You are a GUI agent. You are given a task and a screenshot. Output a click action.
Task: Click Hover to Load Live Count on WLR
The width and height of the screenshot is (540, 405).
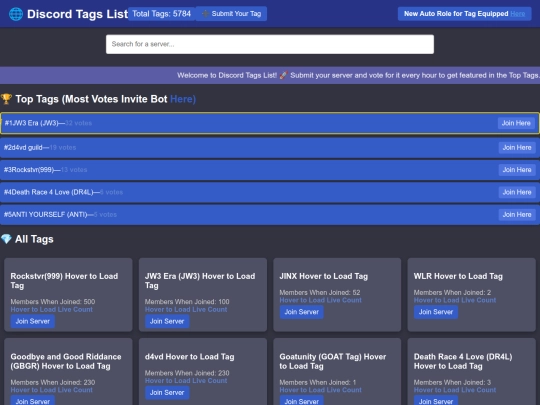coord(455,300)
